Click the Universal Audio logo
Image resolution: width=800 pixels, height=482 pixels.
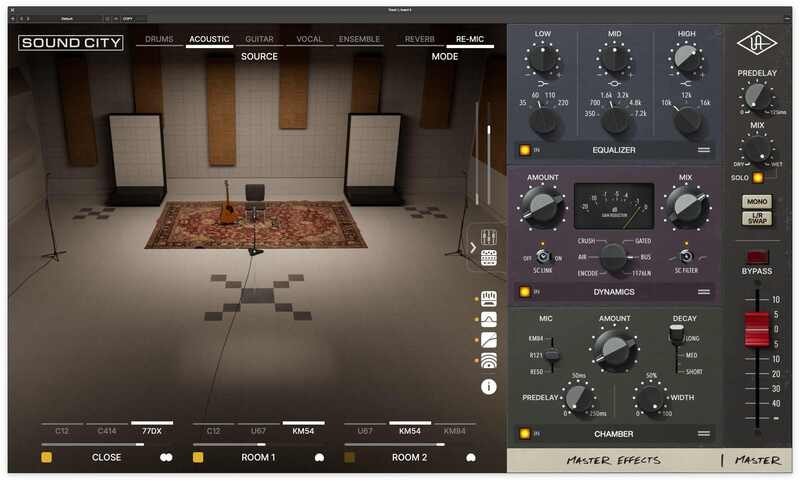(x=755, y=44)
